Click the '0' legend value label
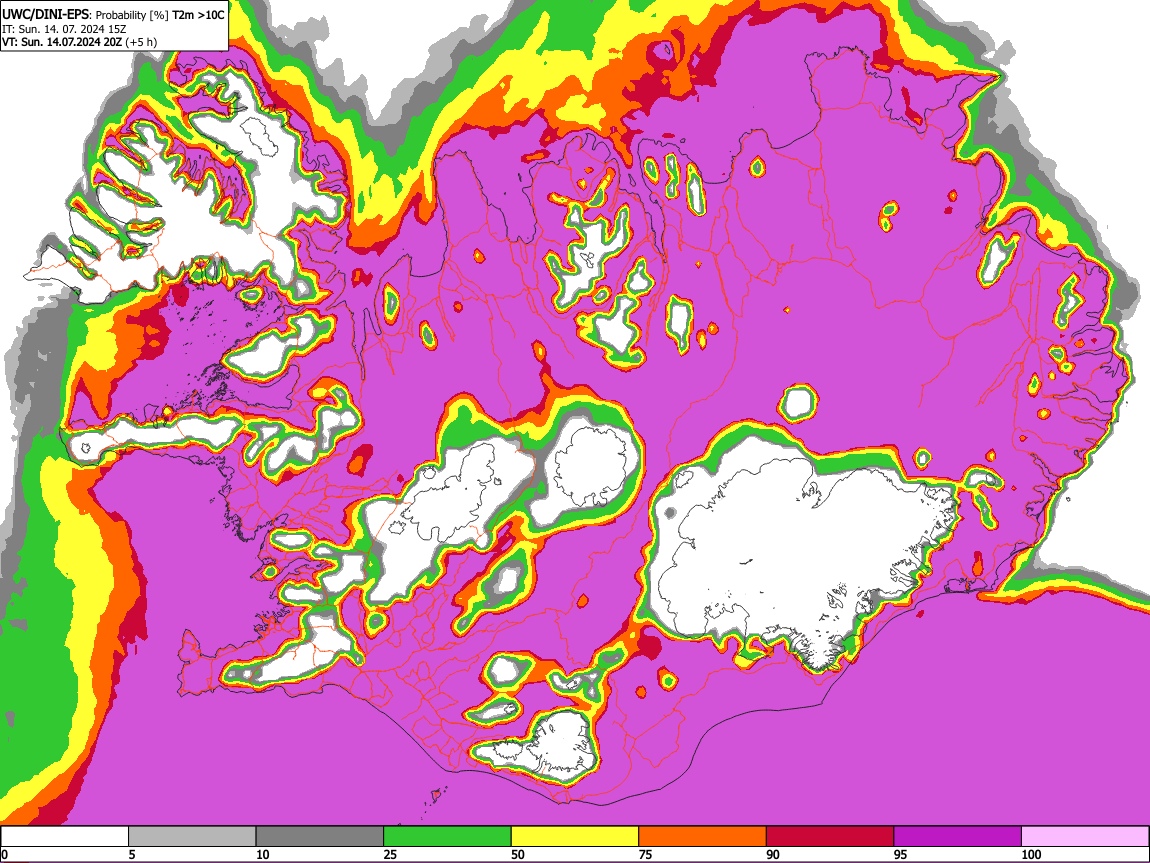Image resolution: width=1150 pixels, height=863 pixels. coord(4,854)
